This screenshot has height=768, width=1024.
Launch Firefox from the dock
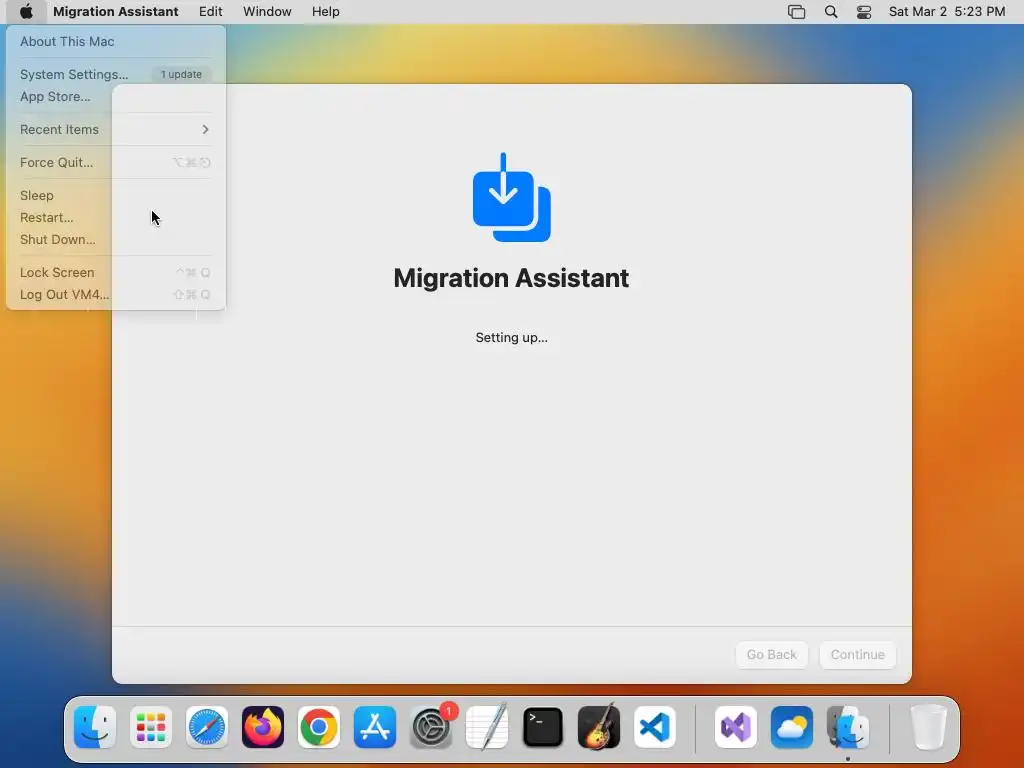click(263, 727)
